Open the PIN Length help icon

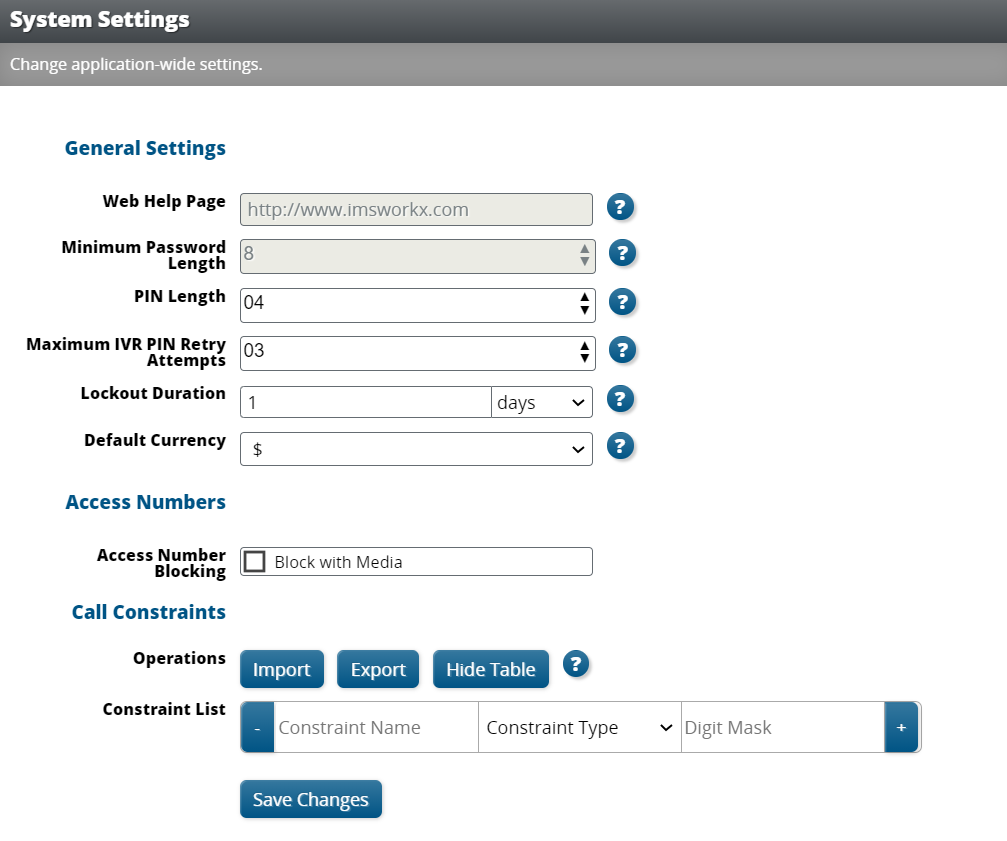point(622,301)
